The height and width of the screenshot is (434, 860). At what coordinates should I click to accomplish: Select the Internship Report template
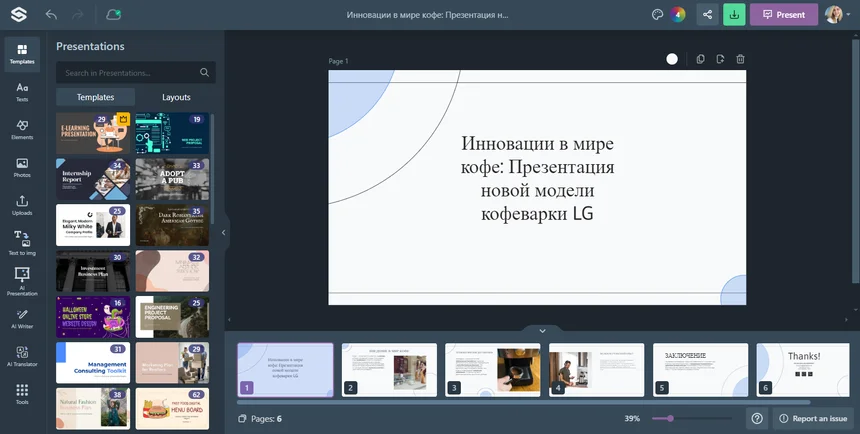tap(93, 179)
